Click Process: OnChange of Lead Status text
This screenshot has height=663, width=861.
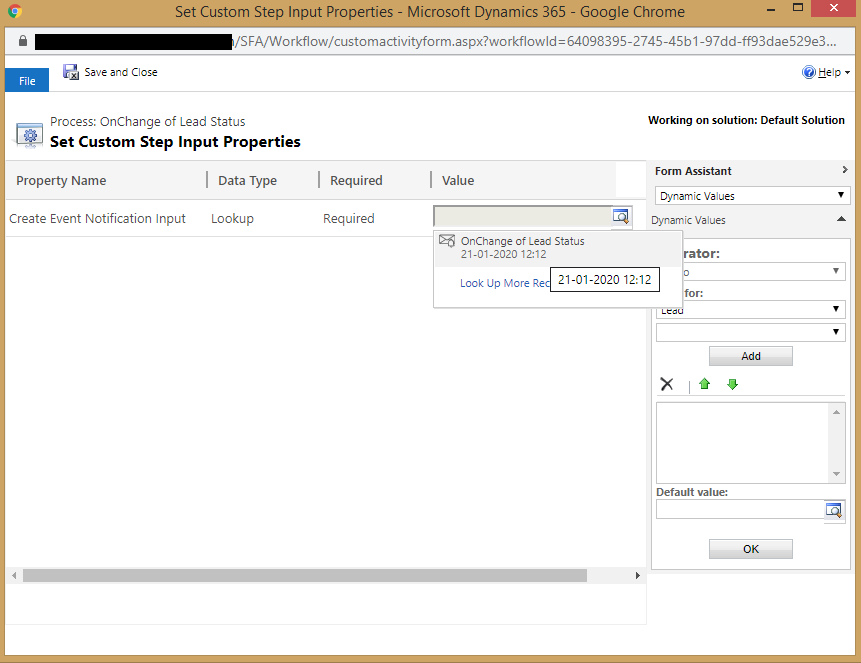click(x=148, y=121)
